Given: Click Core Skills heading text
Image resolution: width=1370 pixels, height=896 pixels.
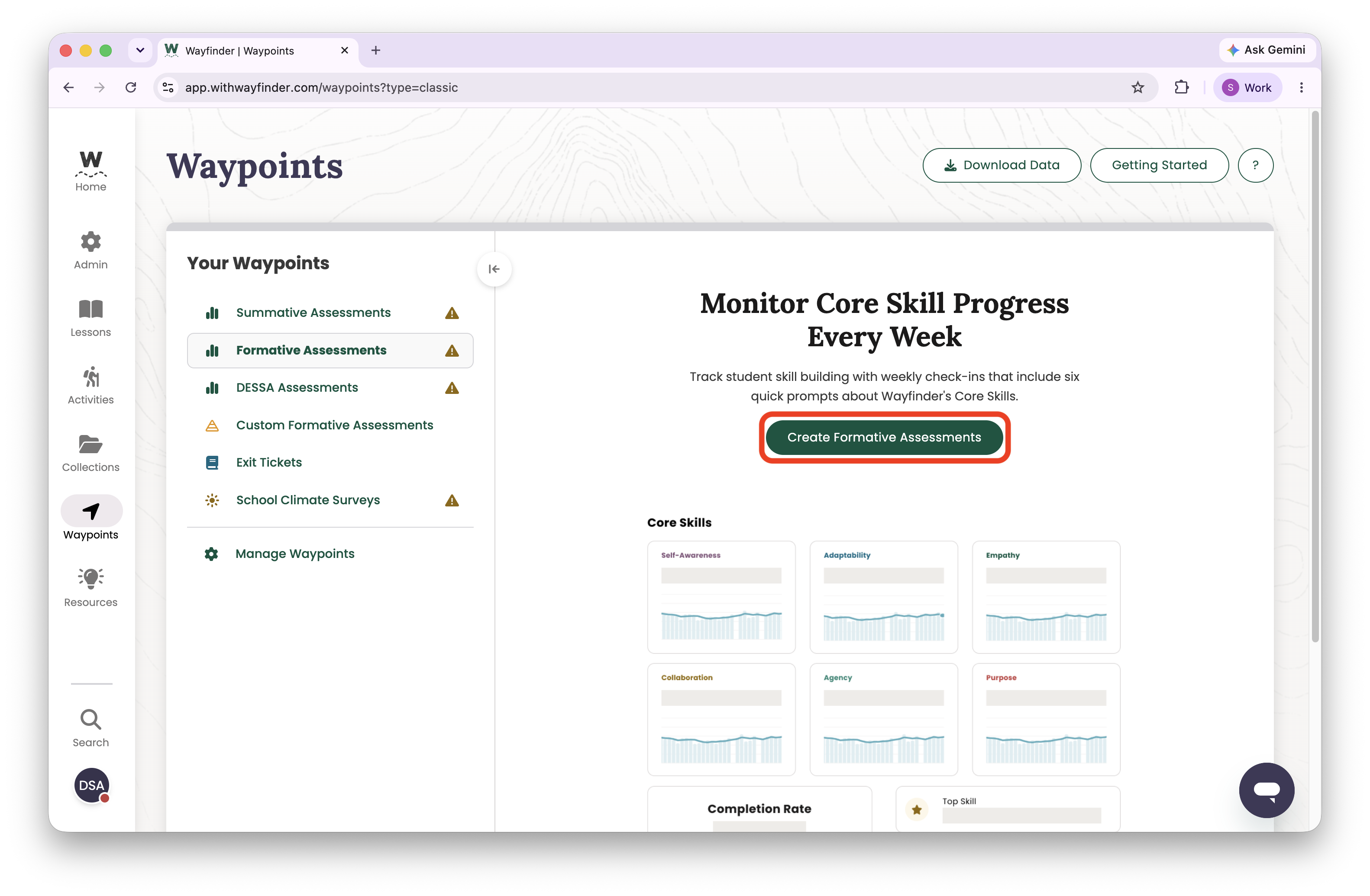Looking at the screenshot, I should pyautogui.click(x=679, y=522).
